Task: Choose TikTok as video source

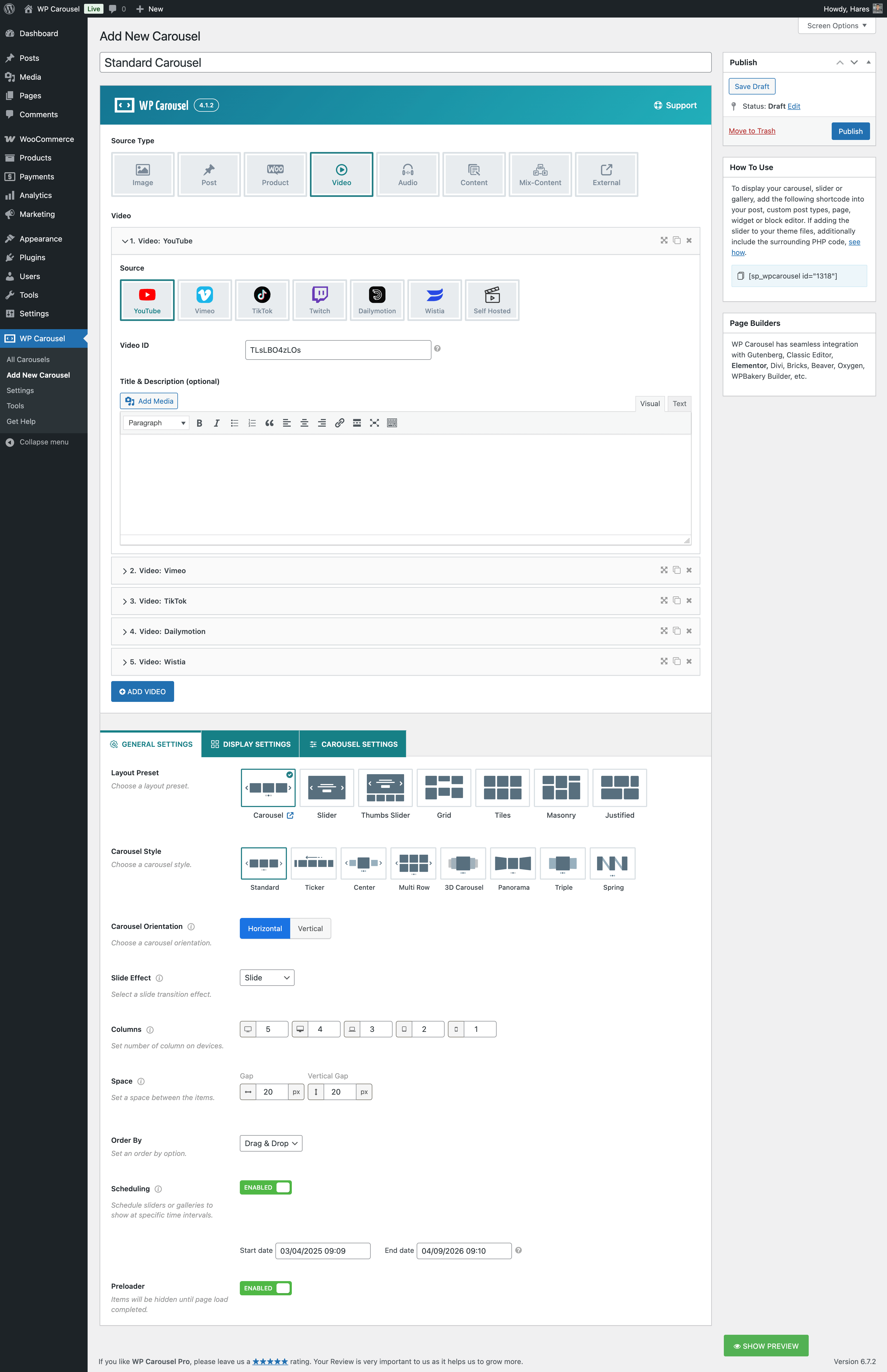Action: (262, 300)
